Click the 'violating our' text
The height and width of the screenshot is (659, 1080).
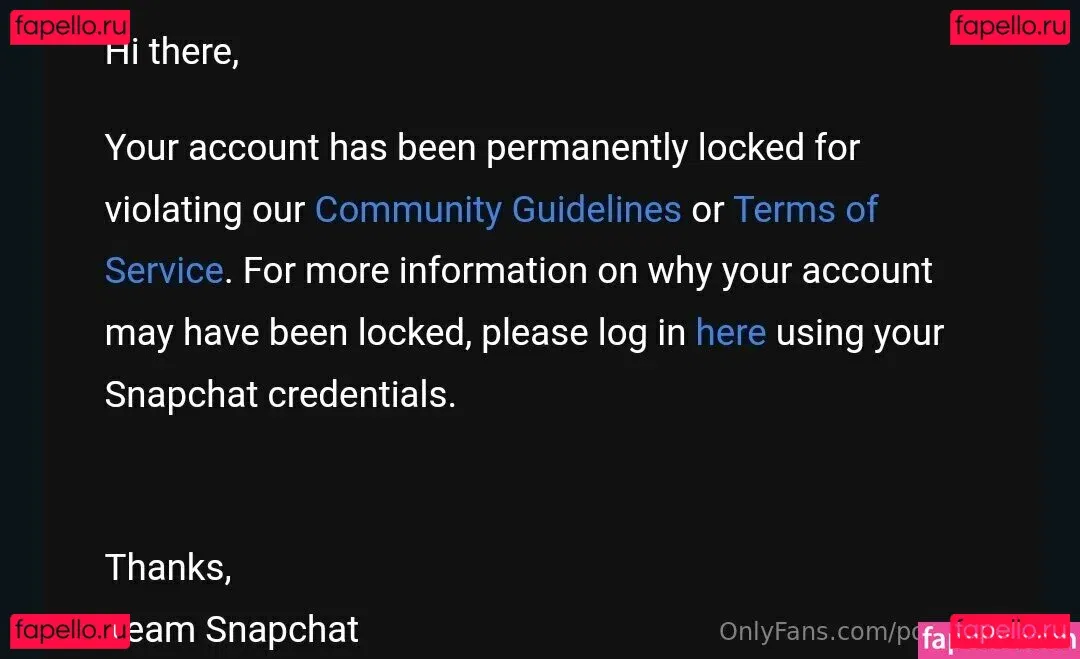pos(204,210)
